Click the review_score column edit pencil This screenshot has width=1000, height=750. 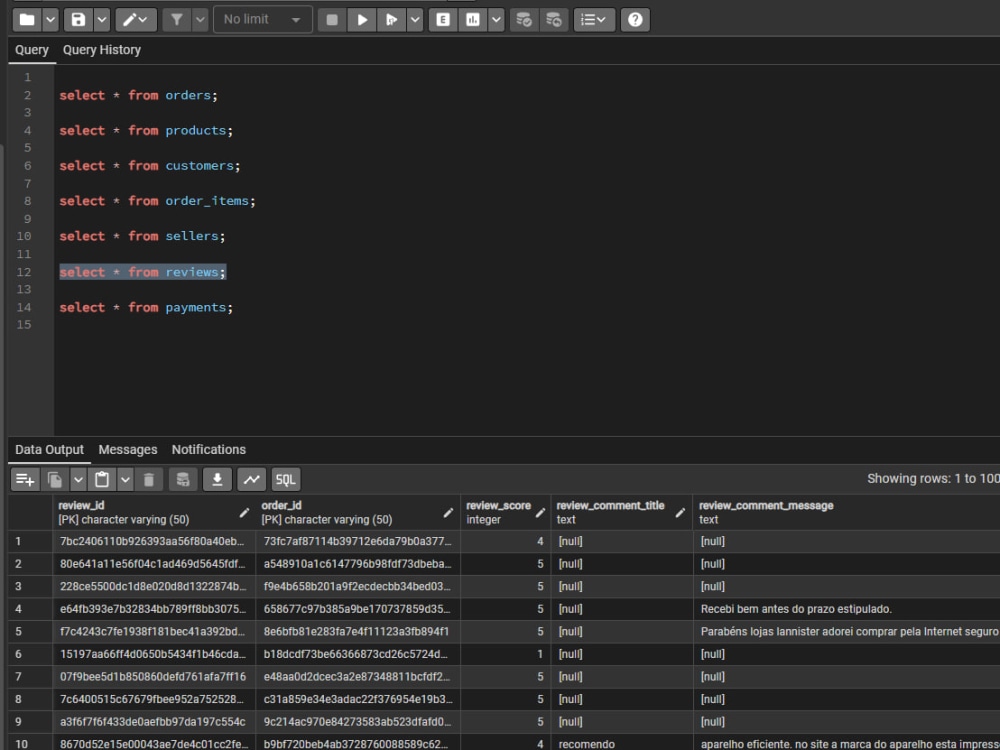[540, 513]
